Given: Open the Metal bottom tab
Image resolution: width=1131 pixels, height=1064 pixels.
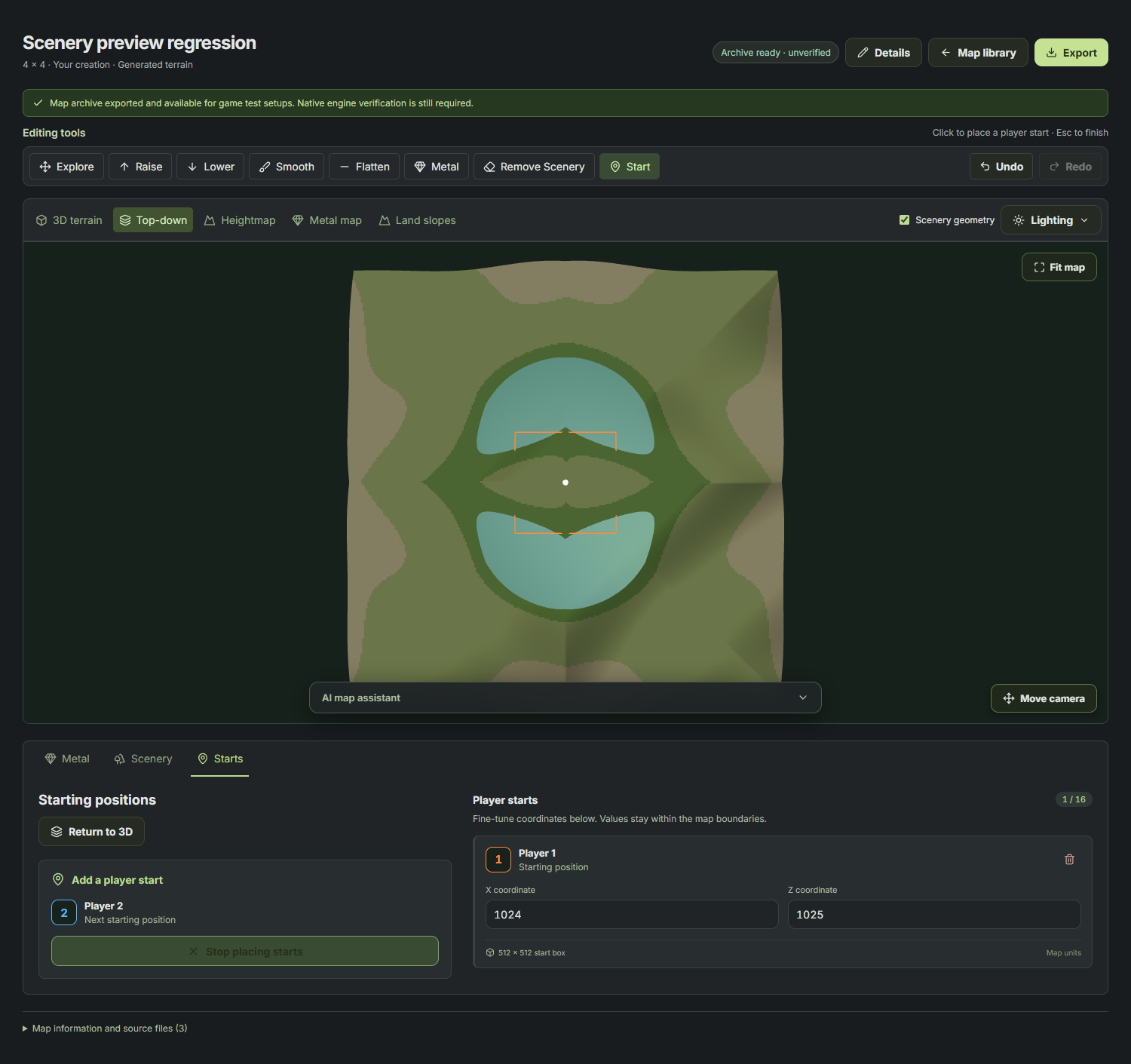Looking at the screenshot, I should (67, 759).
